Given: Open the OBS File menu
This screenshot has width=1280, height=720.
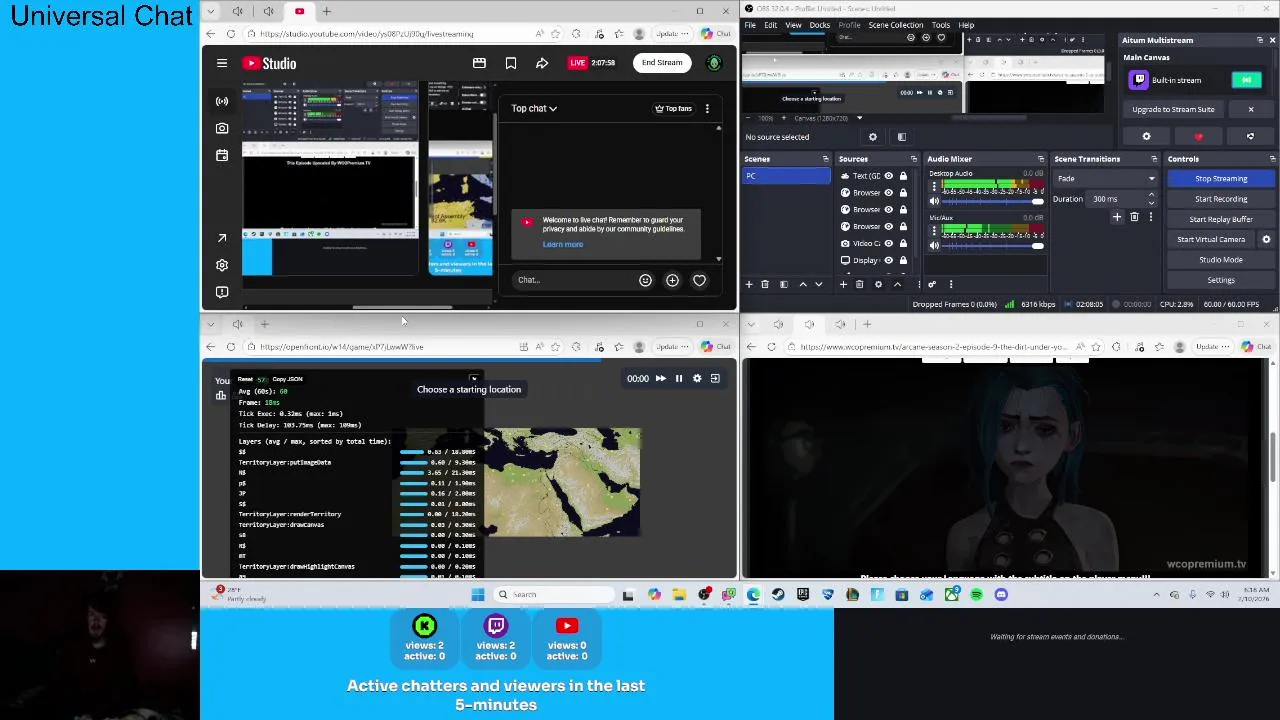Looking at the screenshot, I should click(750, 25).
